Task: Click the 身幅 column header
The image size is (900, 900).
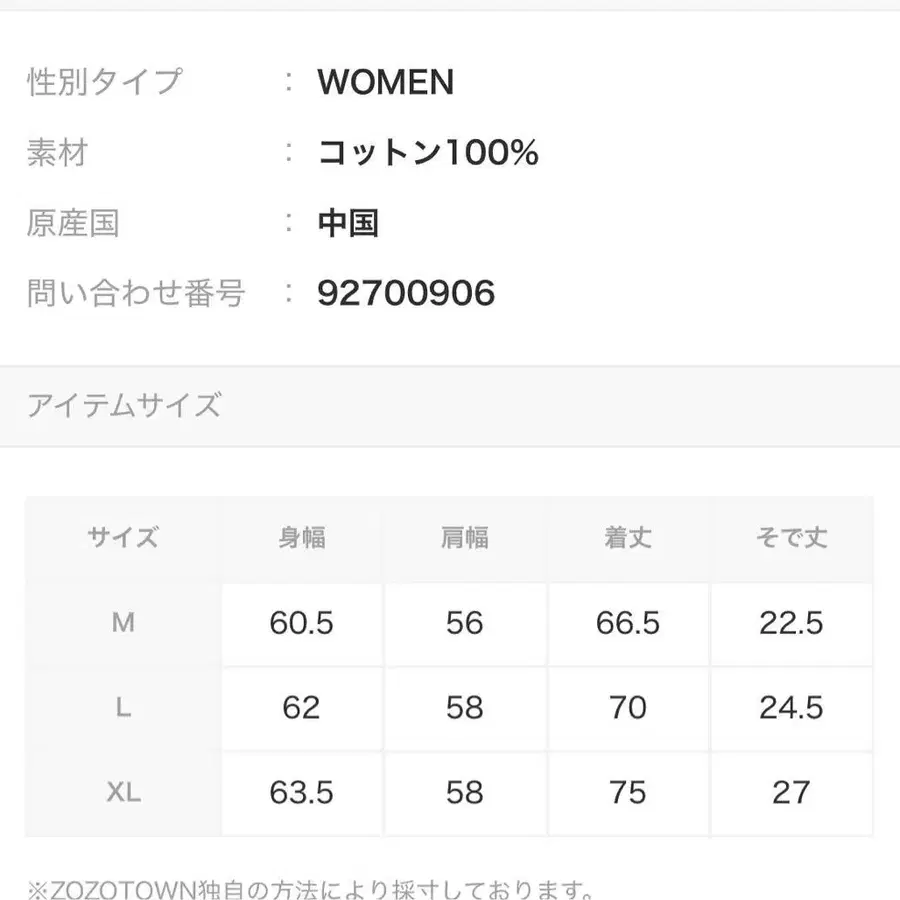Action: click(301, 538)
